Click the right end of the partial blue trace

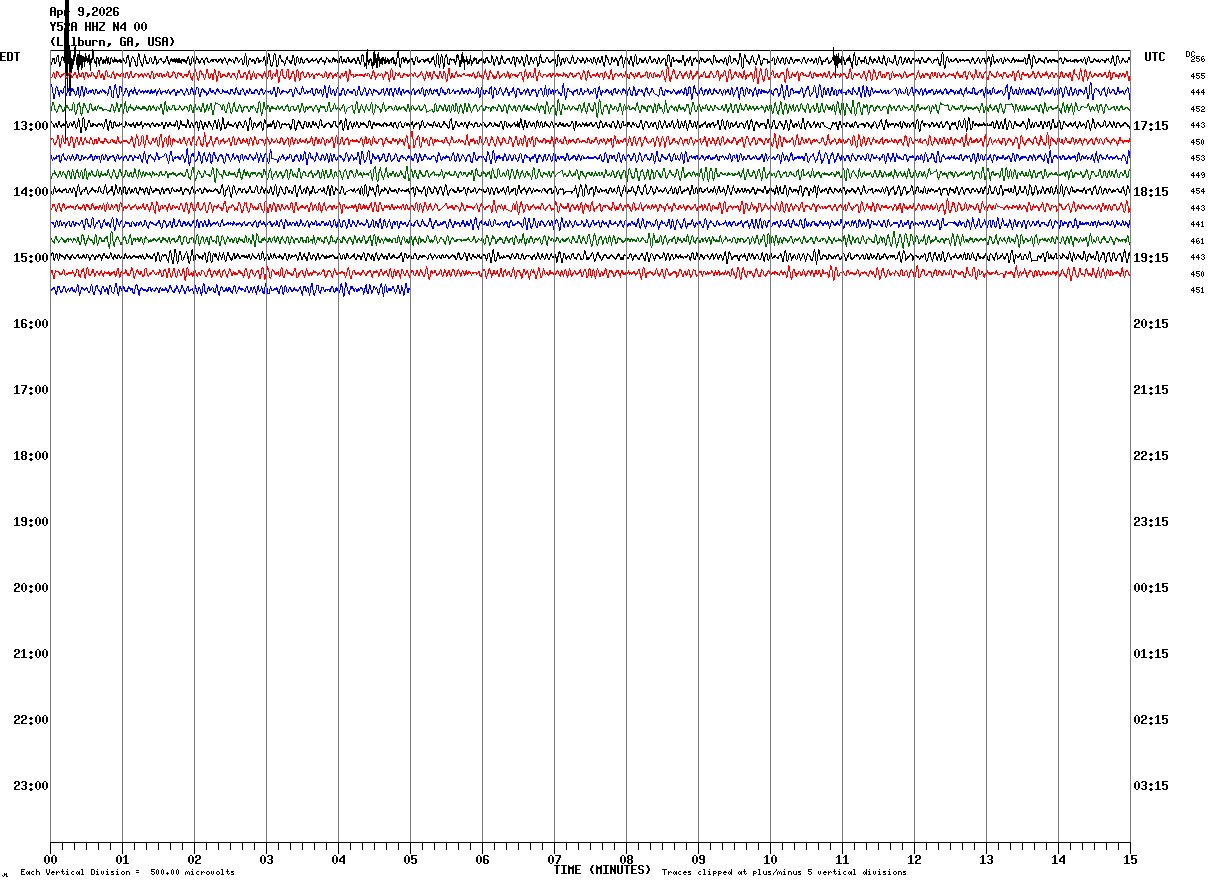(x=408, y=290)
